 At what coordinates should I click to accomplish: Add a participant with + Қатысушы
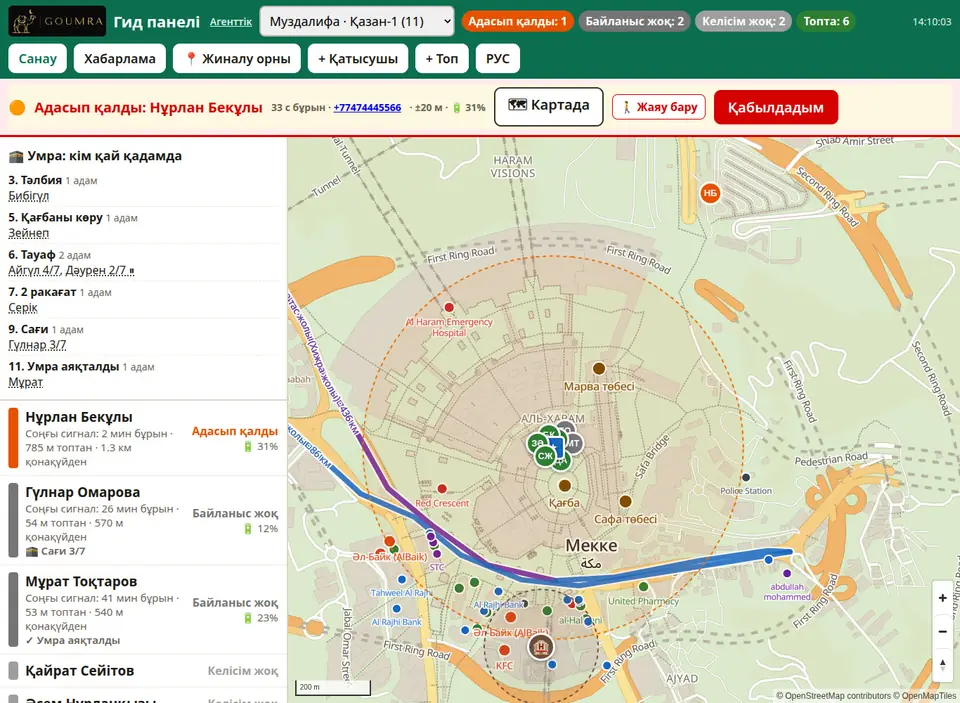[358, 59]
